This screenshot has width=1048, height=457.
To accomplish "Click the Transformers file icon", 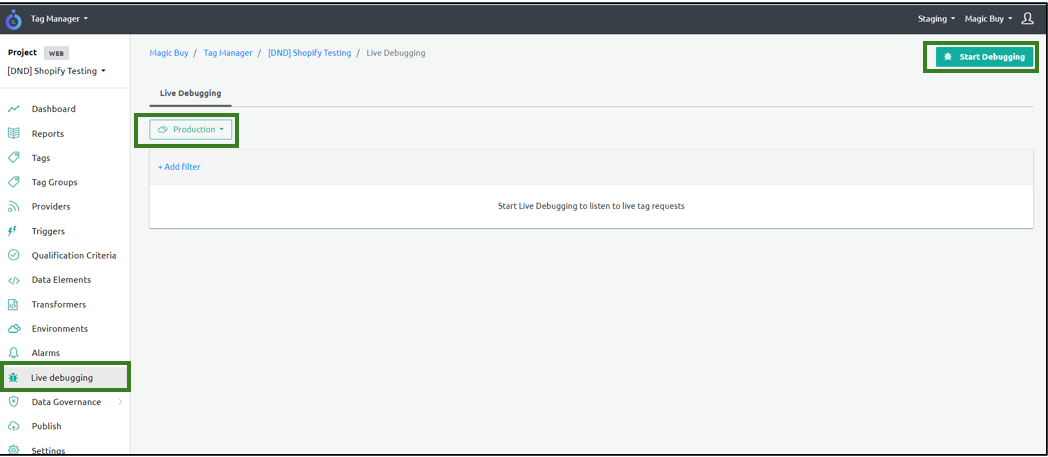I will tap(13, 304).
